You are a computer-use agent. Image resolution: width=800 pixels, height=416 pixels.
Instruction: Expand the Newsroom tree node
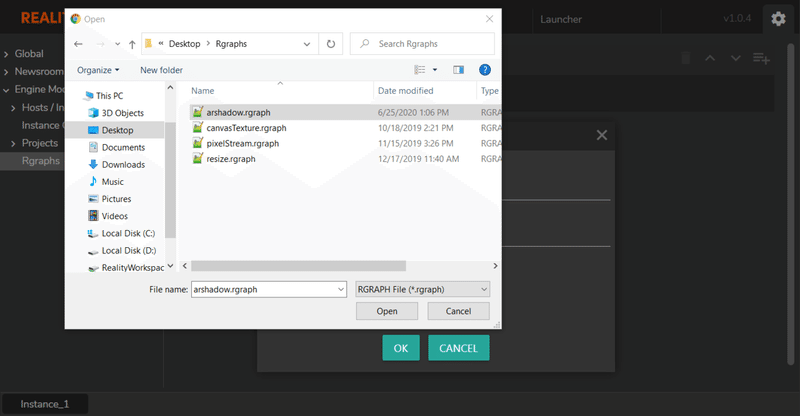click(x=6, y=72)
